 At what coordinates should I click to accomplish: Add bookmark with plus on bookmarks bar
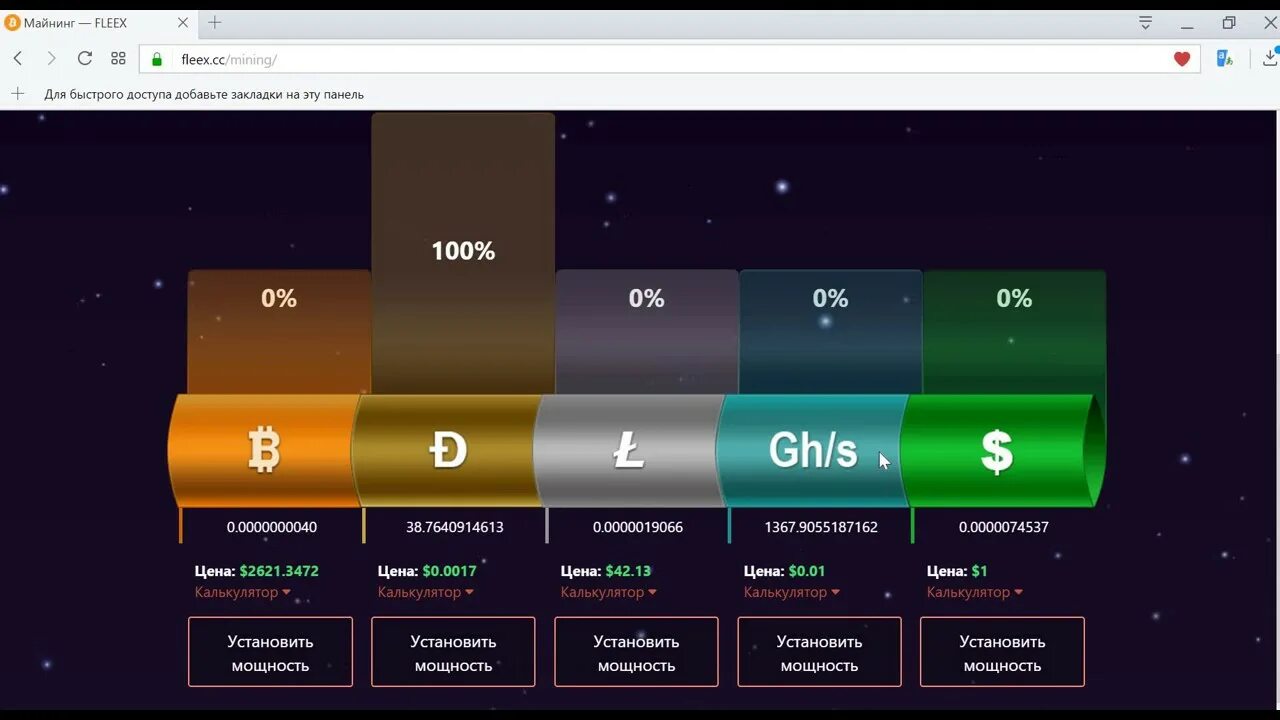pyautogui.click(x=17, y=94)
